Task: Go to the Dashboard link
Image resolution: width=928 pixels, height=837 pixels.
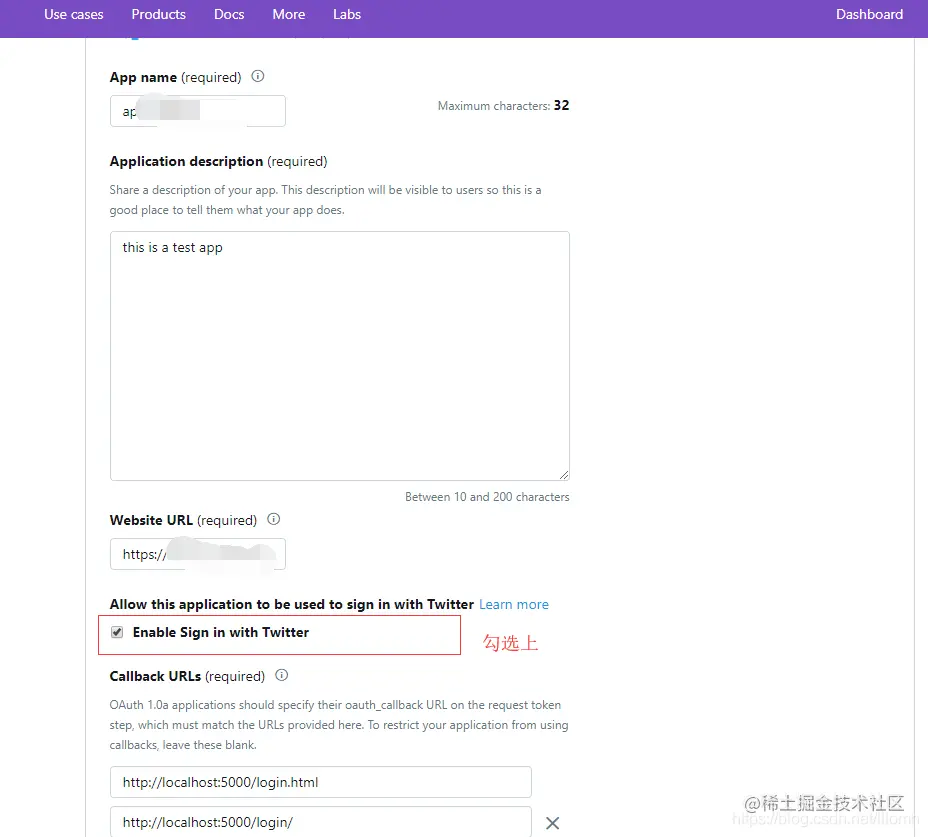Action: pyautogui.click(x=869, y=14)
